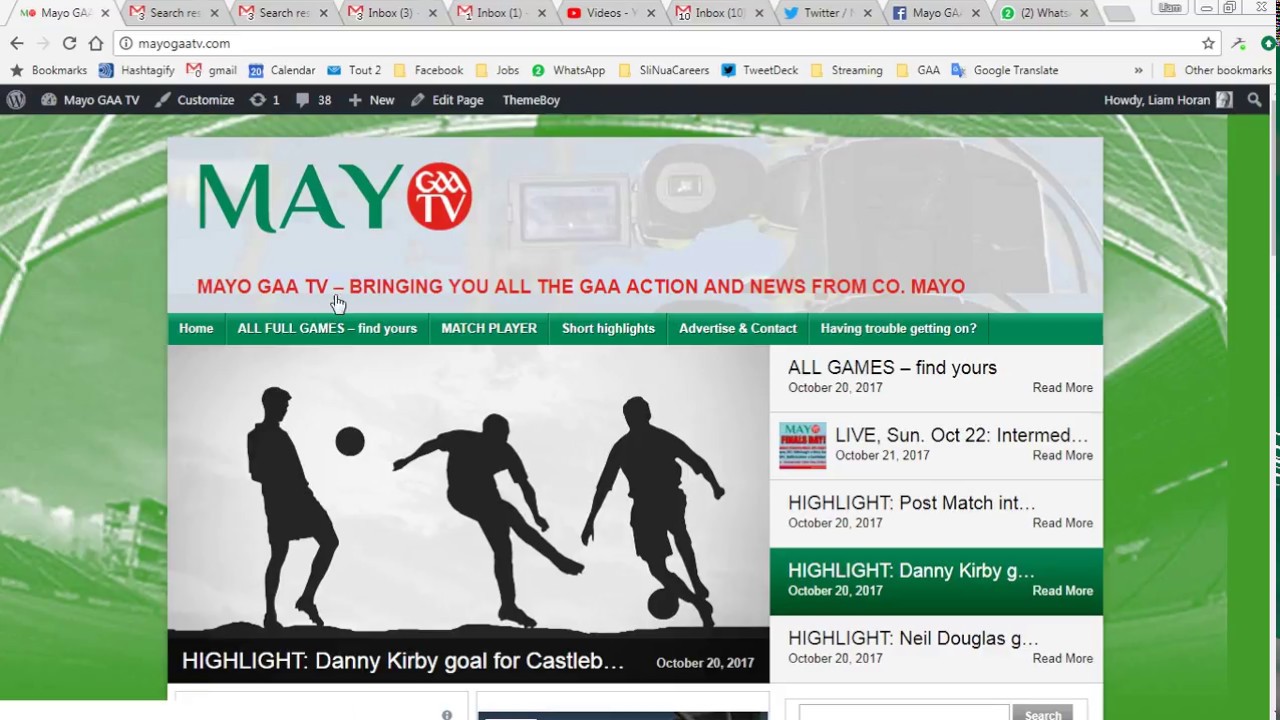Open featured headline HIGHLIGHT: Danny Kirby goal
The height and width of the screenshot is (720, 1280).
403,661
